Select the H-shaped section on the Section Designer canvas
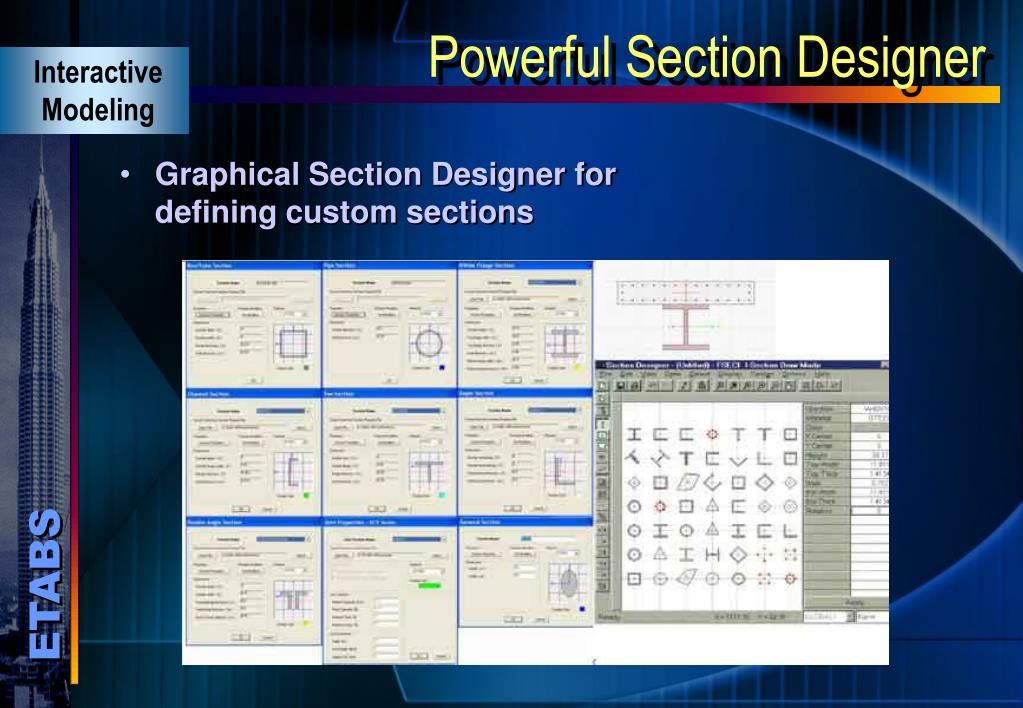 point(712,555)
